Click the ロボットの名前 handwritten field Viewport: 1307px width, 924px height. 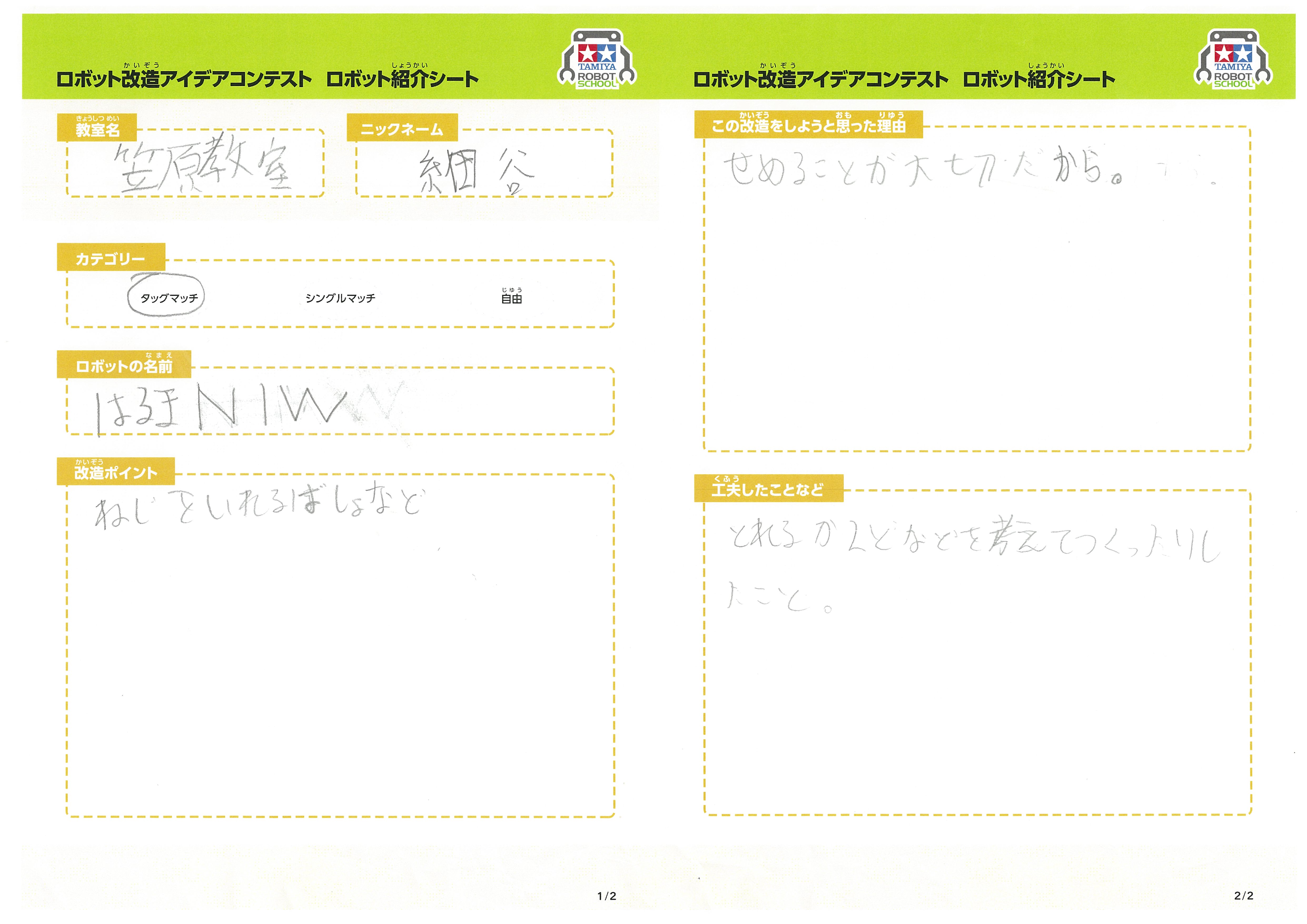point(340,401)
